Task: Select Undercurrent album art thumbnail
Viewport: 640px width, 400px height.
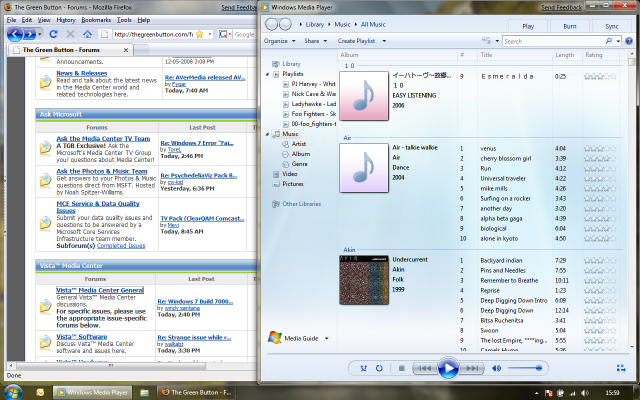Action: tap(364, 280)
